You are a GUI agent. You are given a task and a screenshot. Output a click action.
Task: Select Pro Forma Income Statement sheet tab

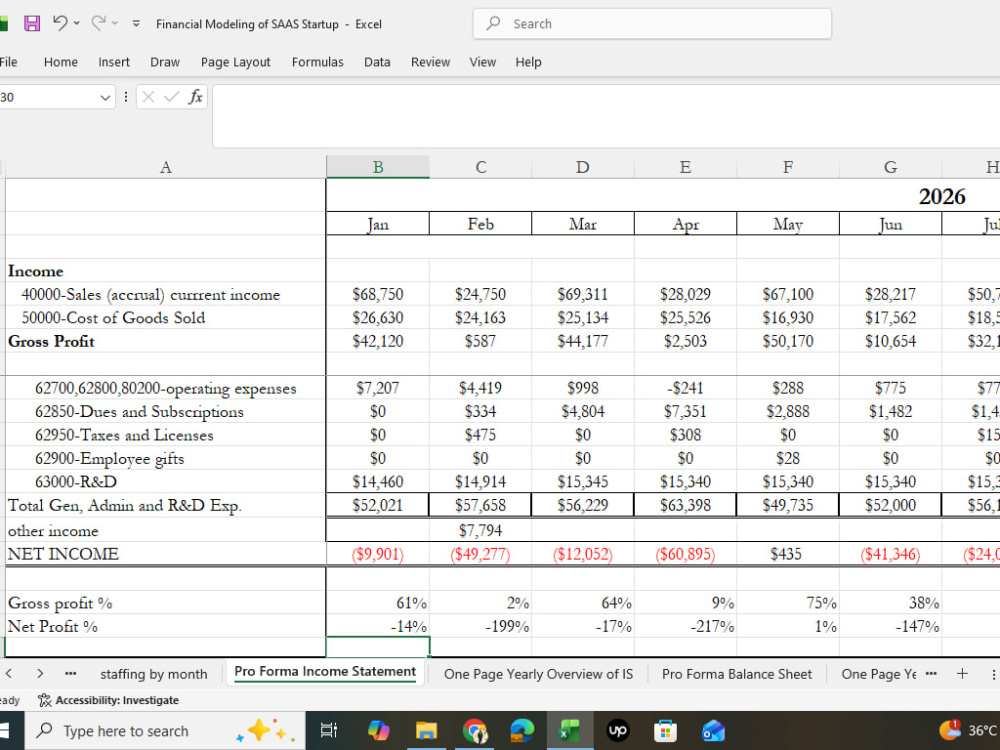click(x=325, y=672)
